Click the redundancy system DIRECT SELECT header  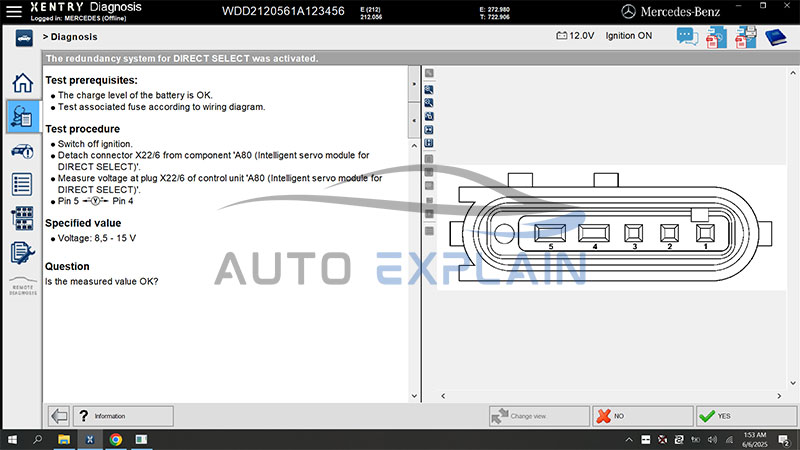click(x=182, y=59)
